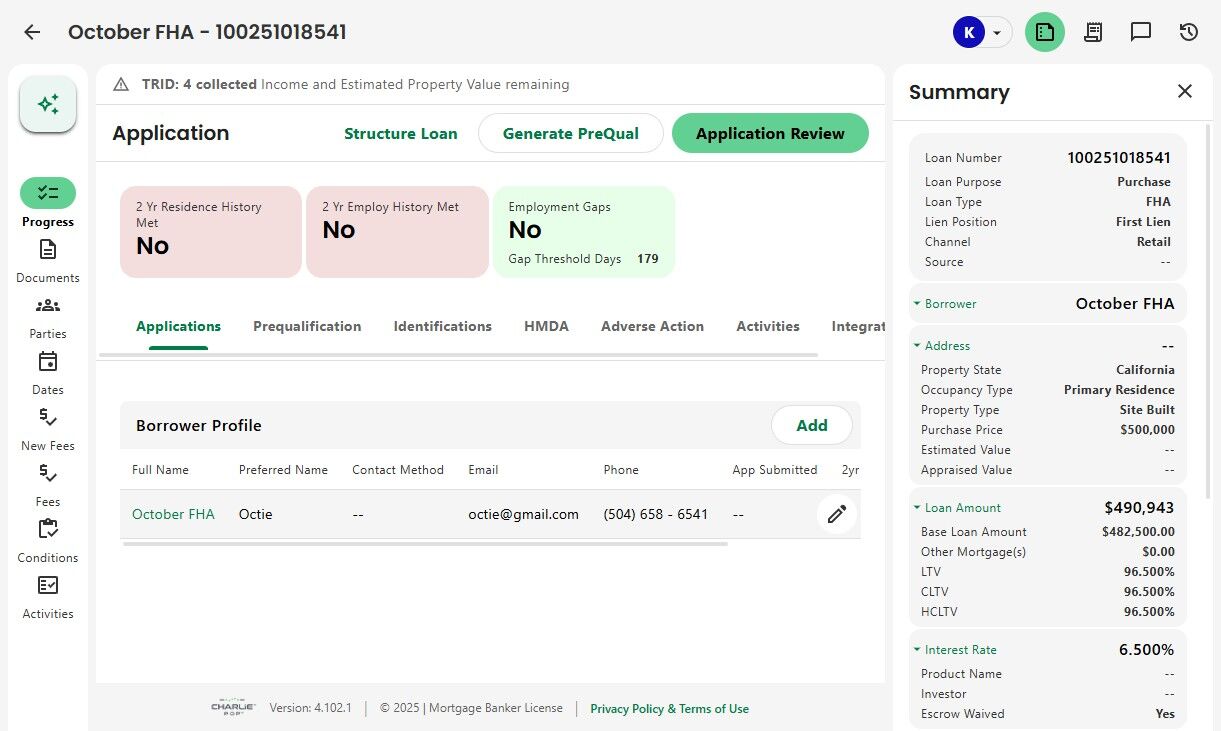Switch to the Prequalification tab

307,326
